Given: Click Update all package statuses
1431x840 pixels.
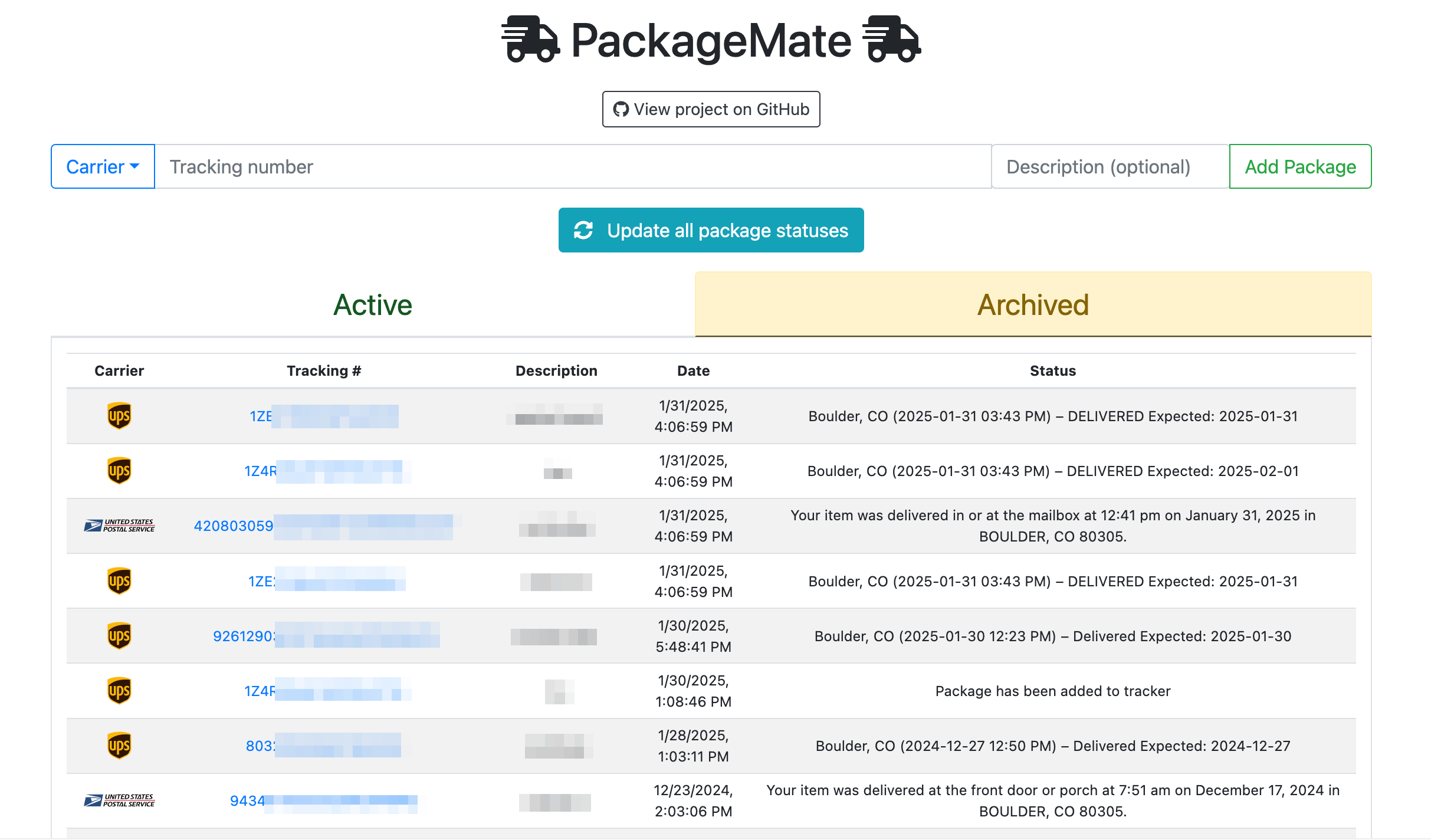Looking at the screenshot, I should [x=711, y=230].
